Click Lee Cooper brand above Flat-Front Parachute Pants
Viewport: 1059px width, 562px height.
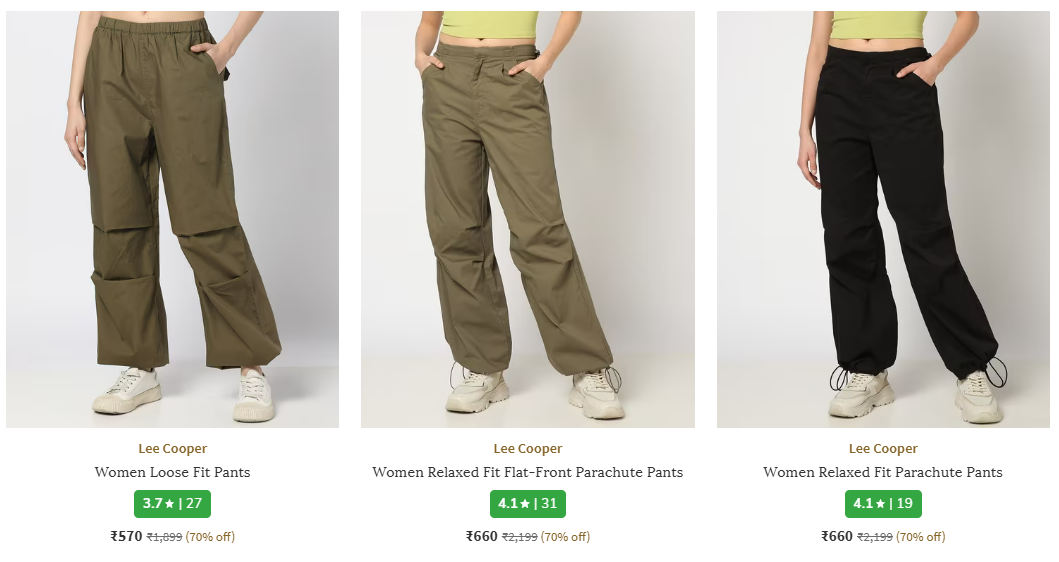(x=527, y=449)
